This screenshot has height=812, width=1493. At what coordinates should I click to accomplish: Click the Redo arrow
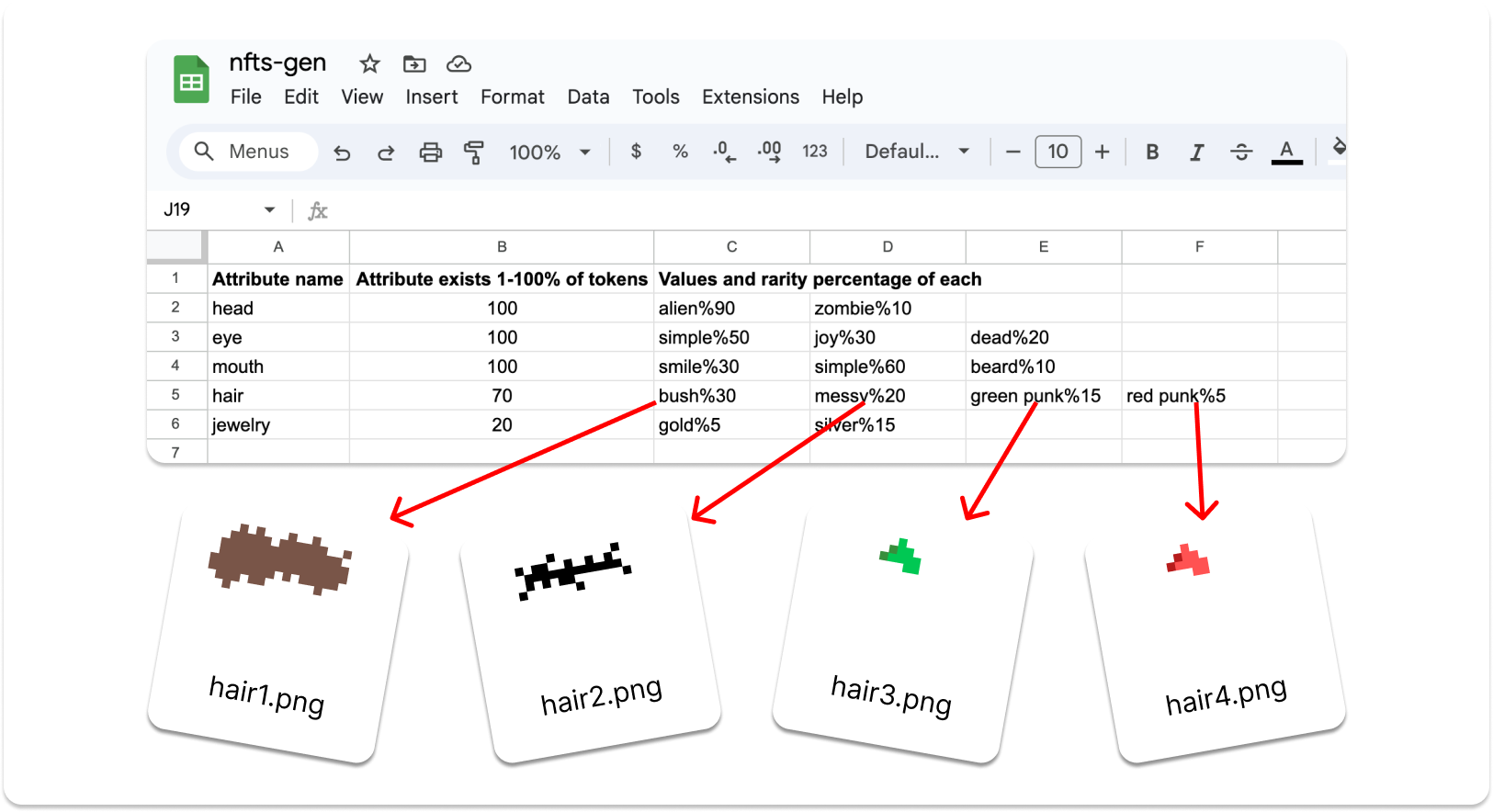[x=386, y=152]
